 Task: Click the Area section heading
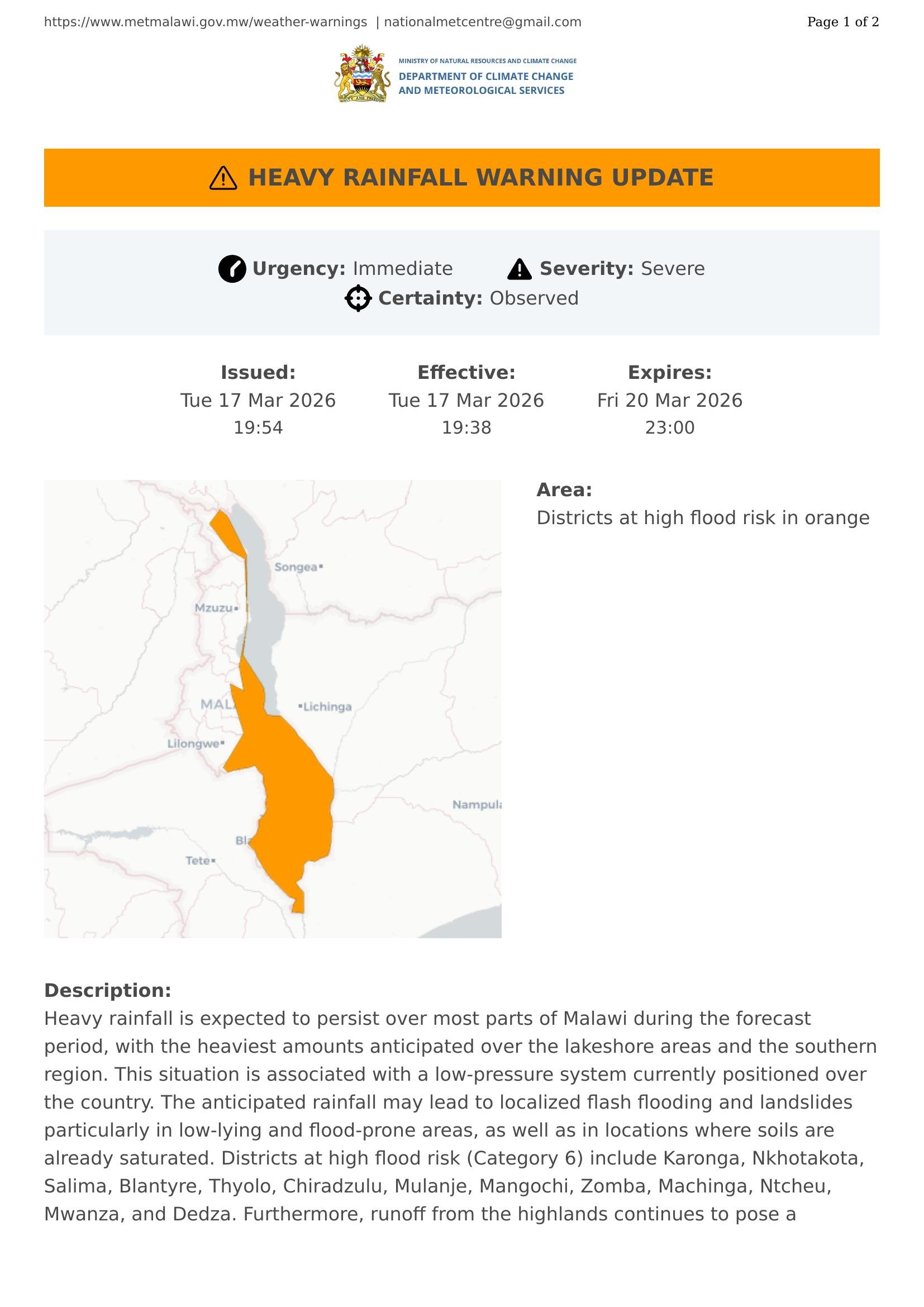point(564,489)
